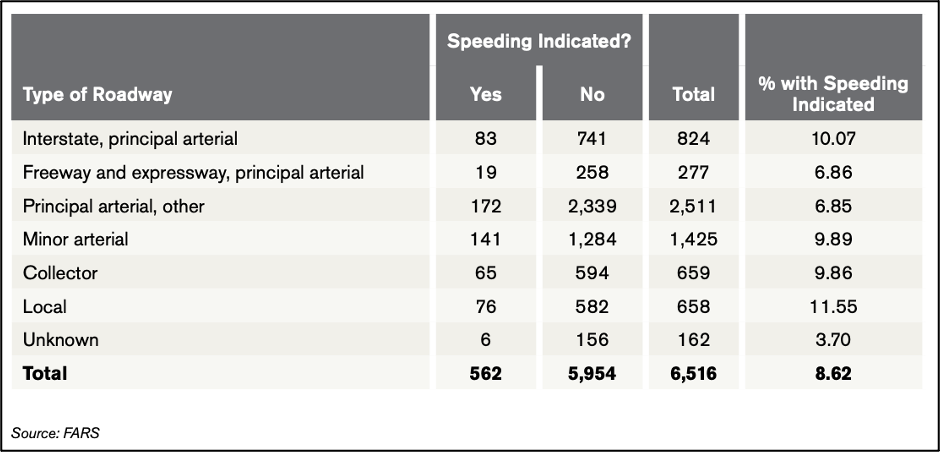Click the "Interstate, principal arterial" row label
Screen dimensions: 940x452
pos(130,138)
